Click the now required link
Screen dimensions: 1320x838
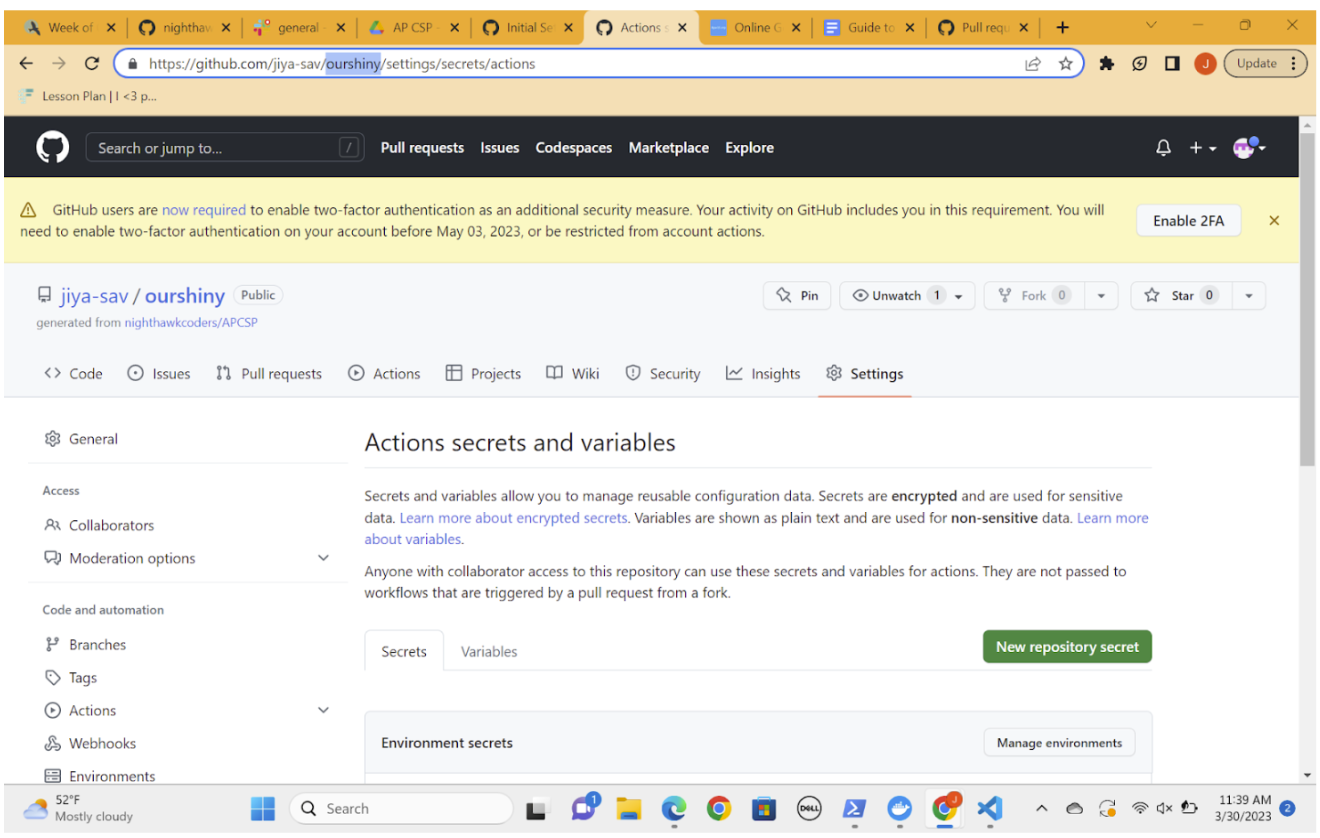pyautogui.click(x=204, y=210)
